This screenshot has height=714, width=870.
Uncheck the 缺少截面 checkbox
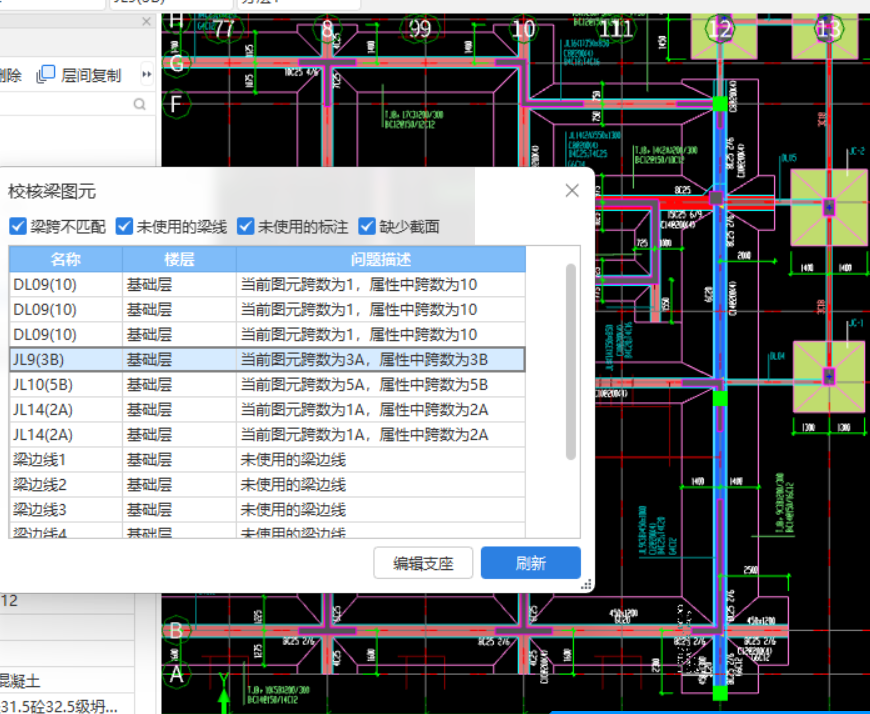click(367, 226)
